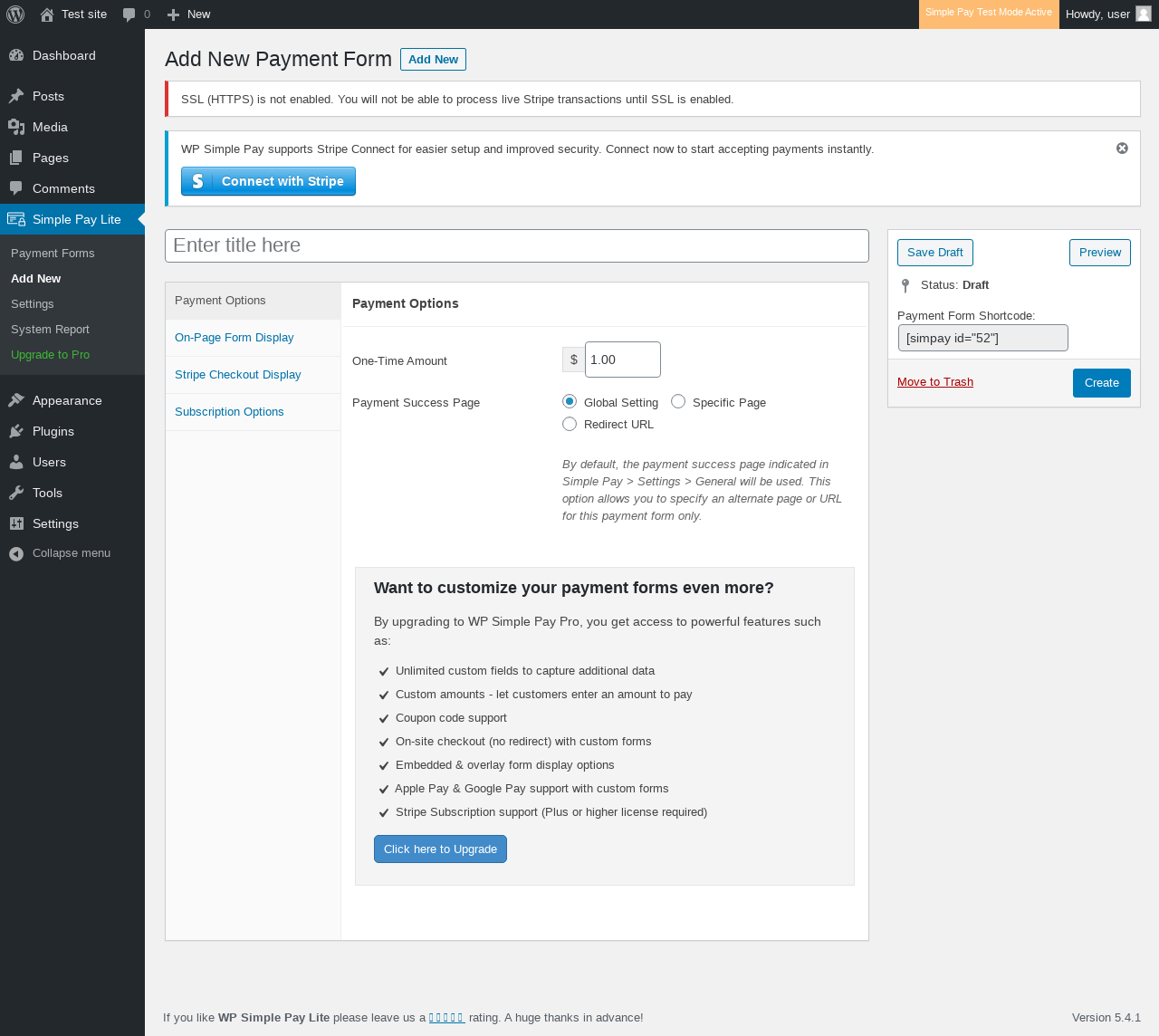
Task: Click the five-star rating link in footer
Action: point(446,1018)
